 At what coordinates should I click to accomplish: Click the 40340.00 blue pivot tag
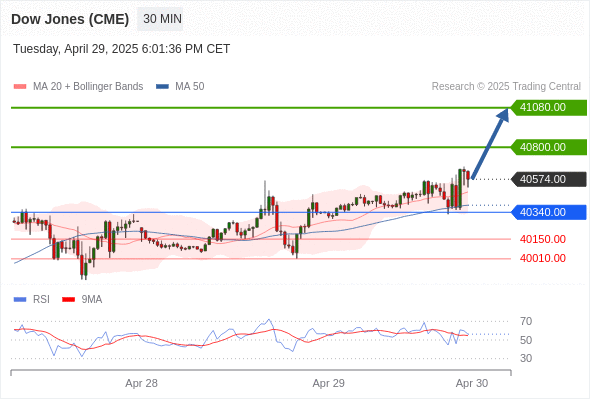pyautogui.click(x=549, y=212)
